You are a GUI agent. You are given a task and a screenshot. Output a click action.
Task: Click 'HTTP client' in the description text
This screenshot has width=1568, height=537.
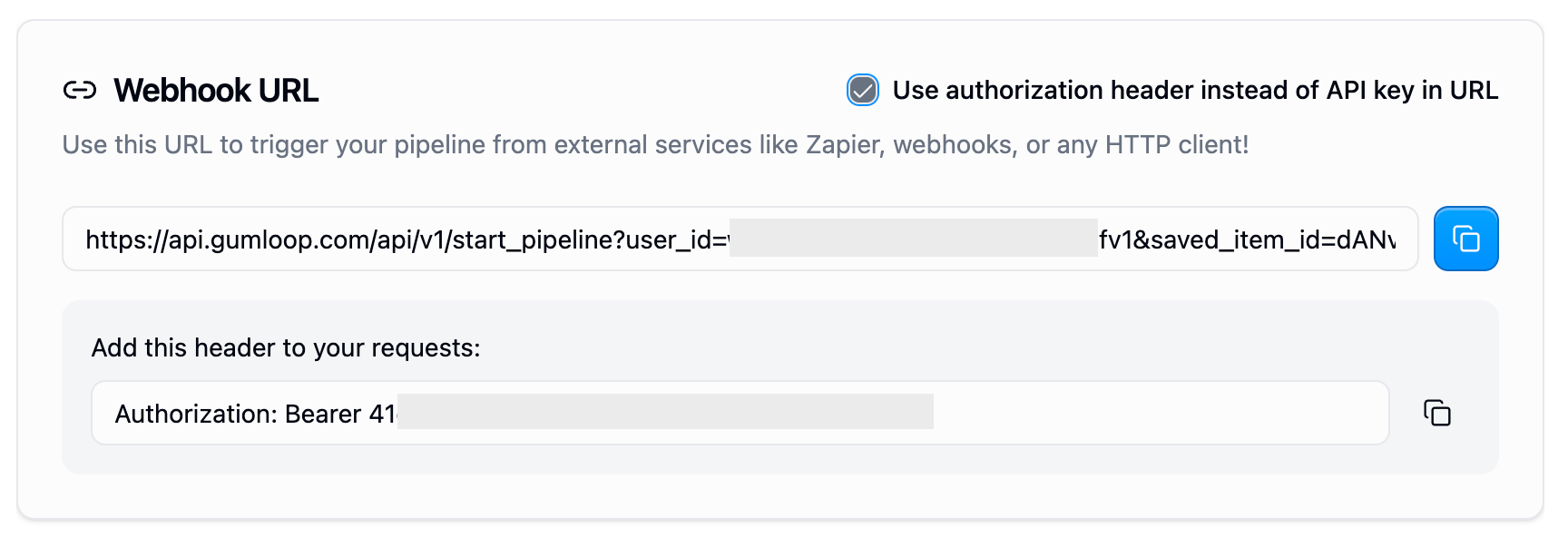(1173, 145)
